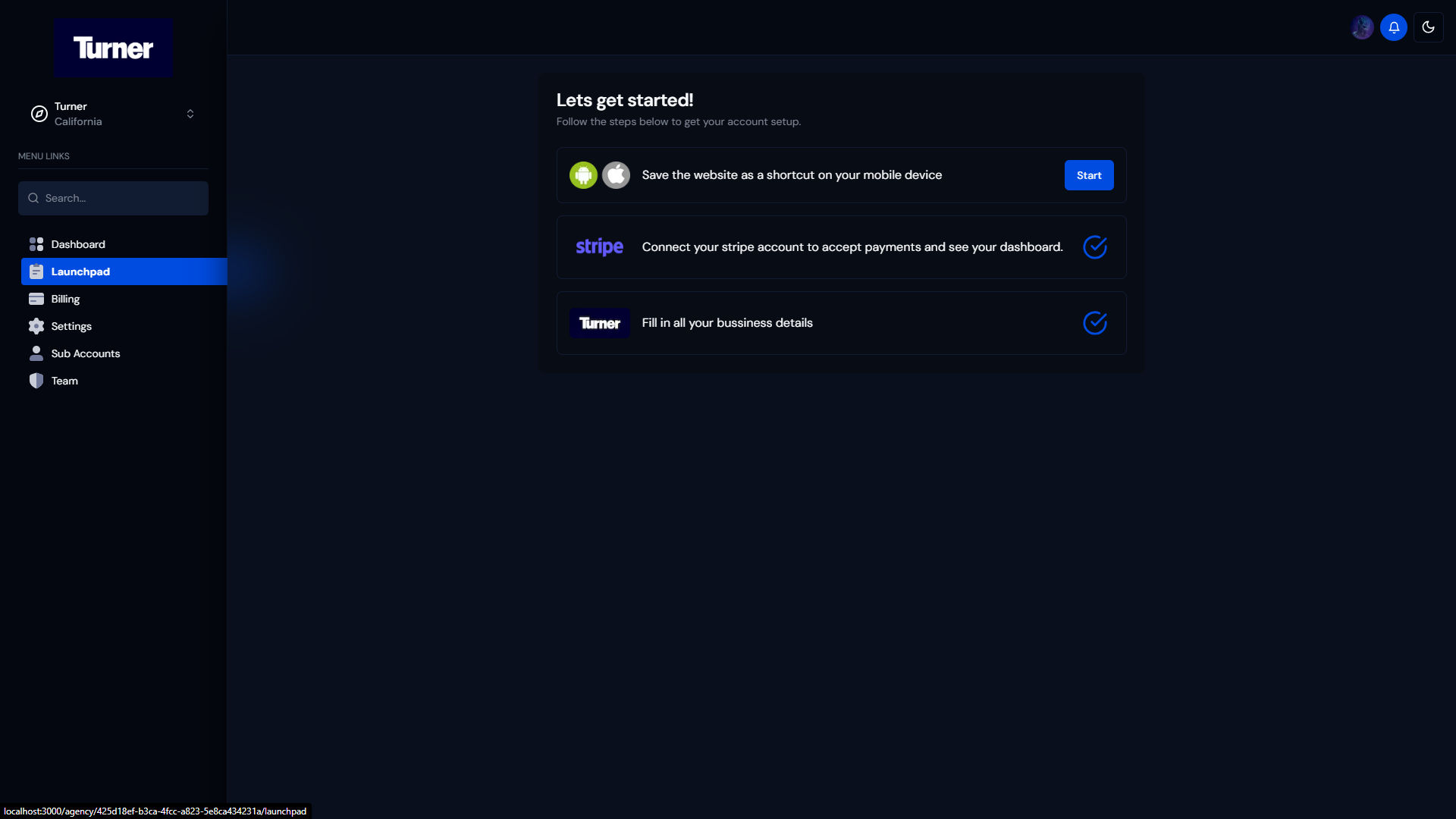Click the Launchpad clipboard icon
1456x819 pixels.
click(x=36, y=271)
